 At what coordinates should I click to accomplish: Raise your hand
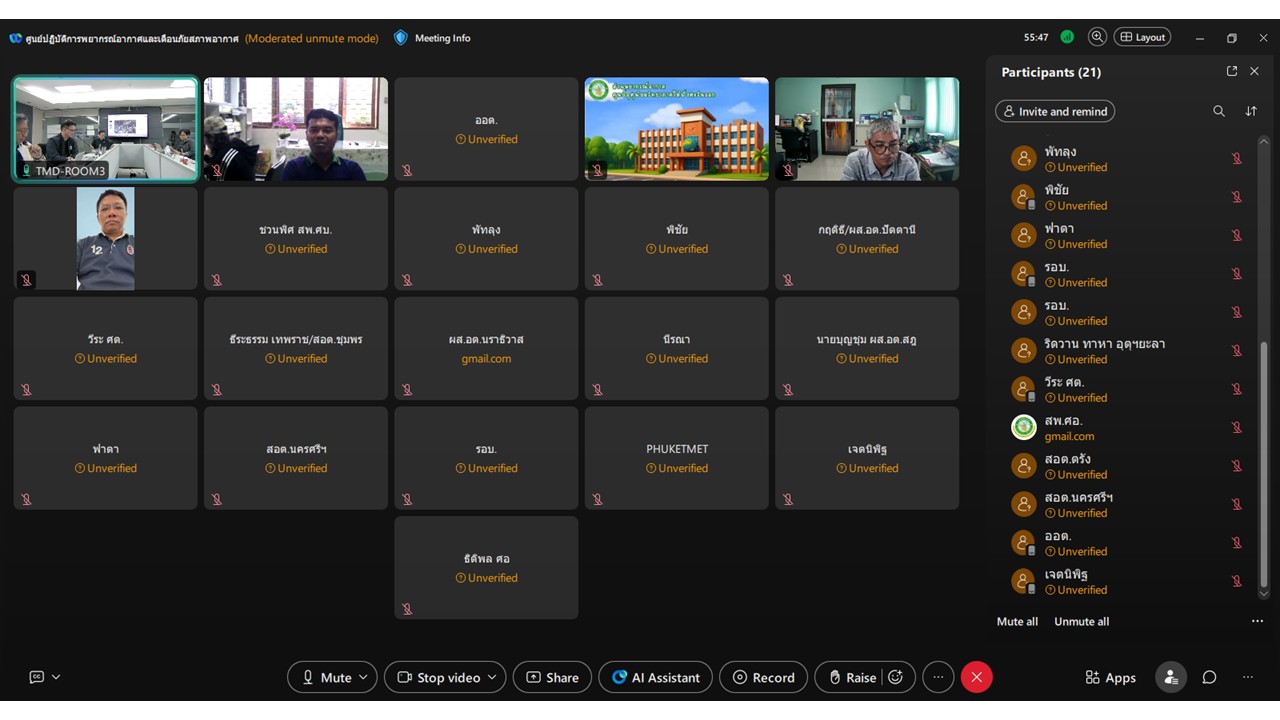[851, 677]
